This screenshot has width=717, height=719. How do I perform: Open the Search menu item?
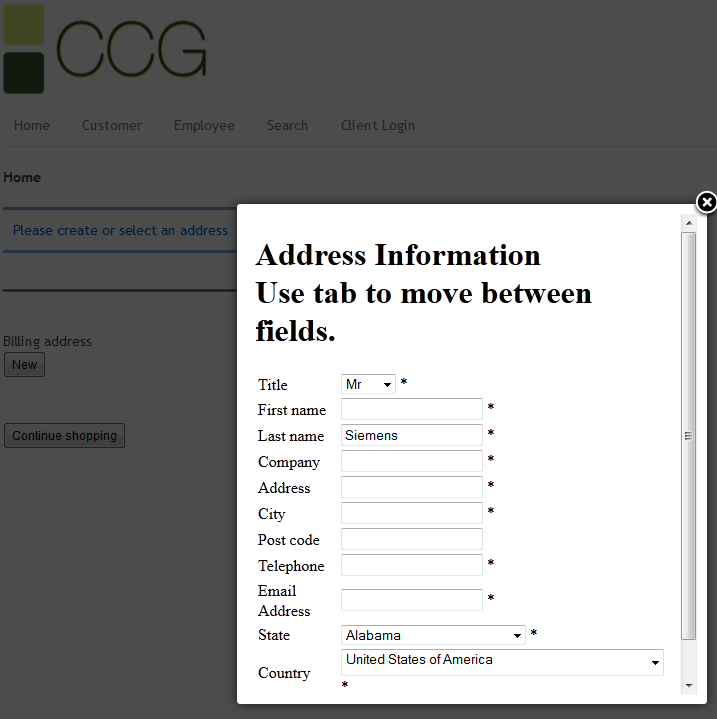point(287,125)
